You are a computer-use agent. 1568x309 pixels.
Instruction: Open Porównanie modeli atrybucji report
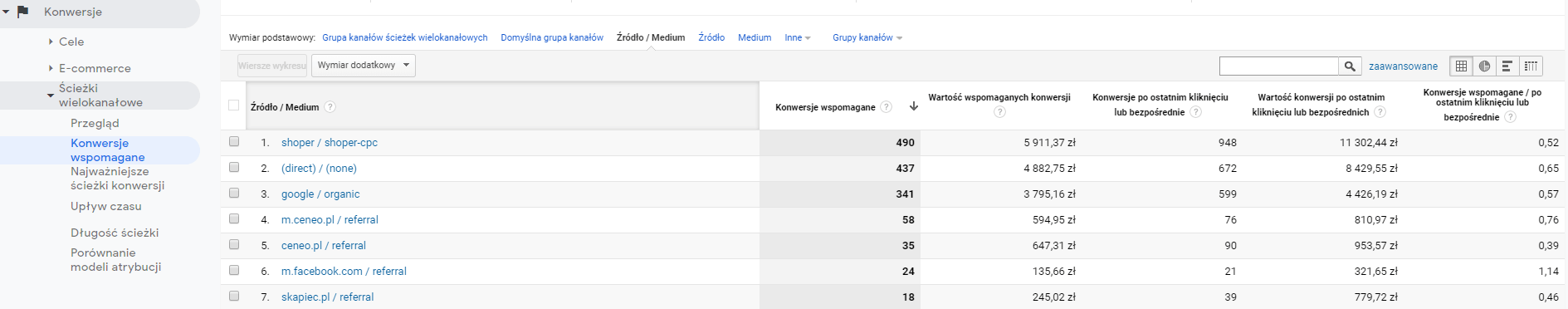116,260
